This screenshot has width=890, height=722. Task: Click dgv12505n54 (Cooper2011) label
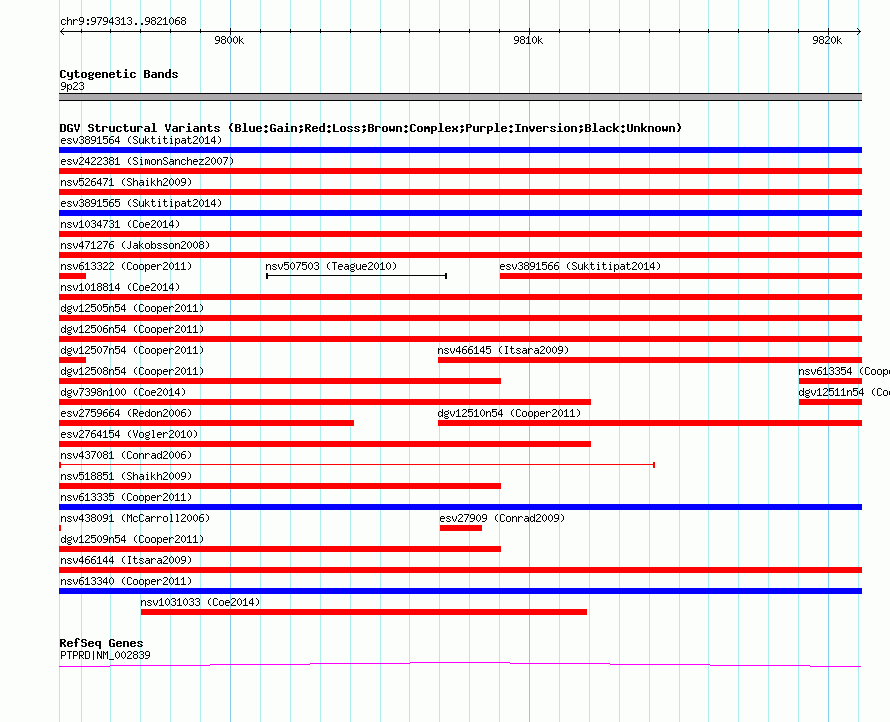pos(132,308)
